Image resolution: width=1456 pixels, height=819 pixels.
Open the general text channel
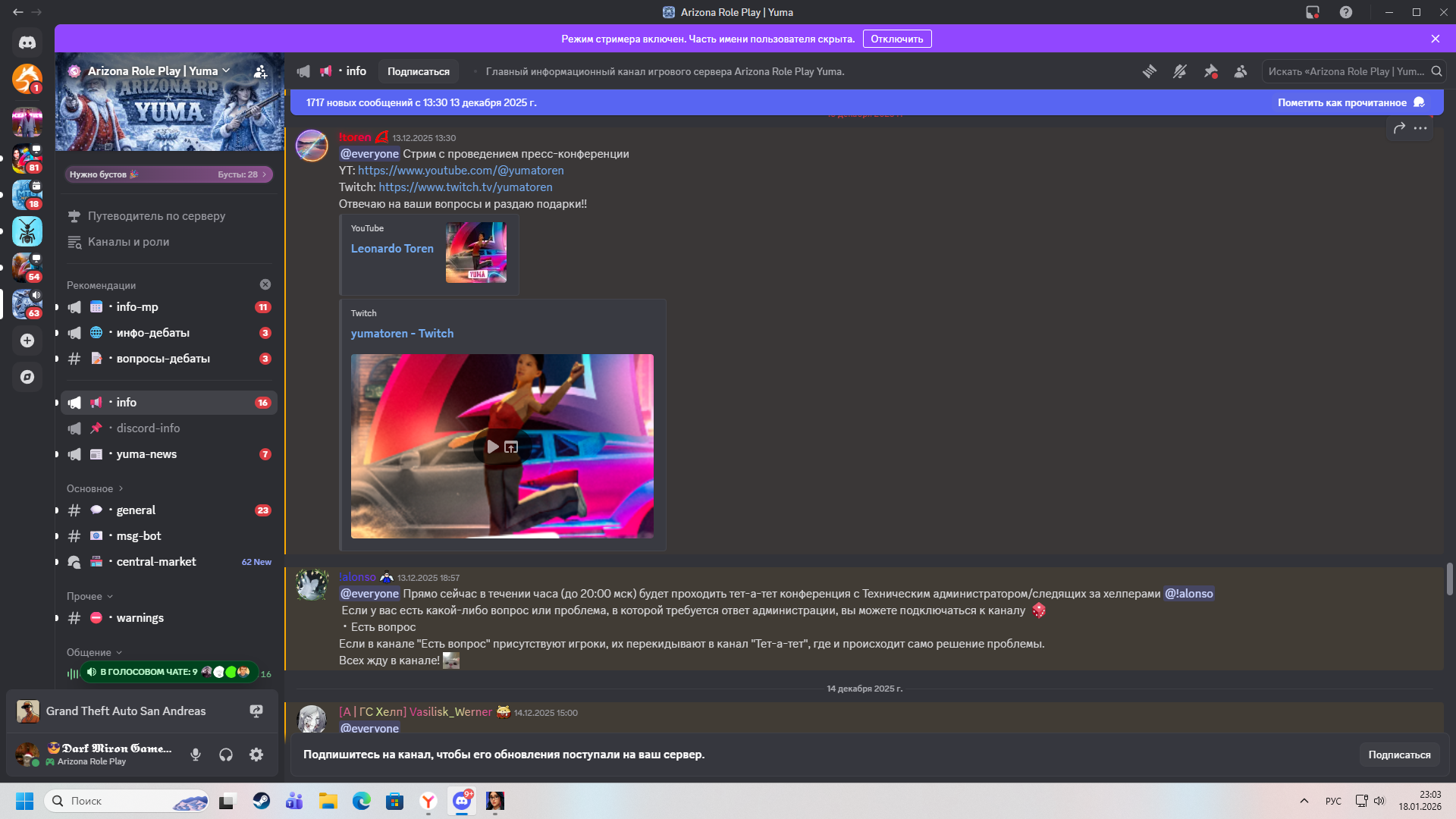point(136,510)
